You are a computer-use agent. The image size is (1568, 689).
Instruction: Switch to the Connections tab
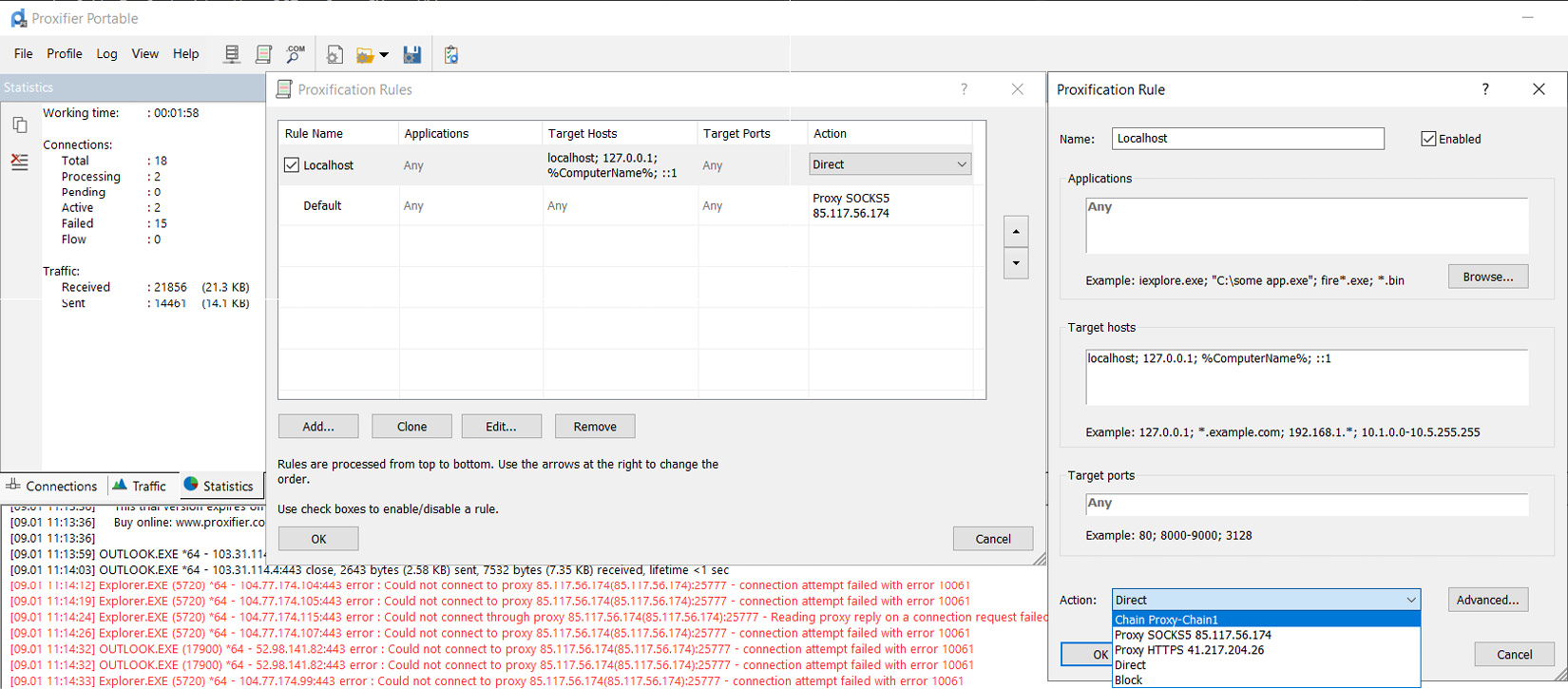pyautogui.click(x=52, y=486)
